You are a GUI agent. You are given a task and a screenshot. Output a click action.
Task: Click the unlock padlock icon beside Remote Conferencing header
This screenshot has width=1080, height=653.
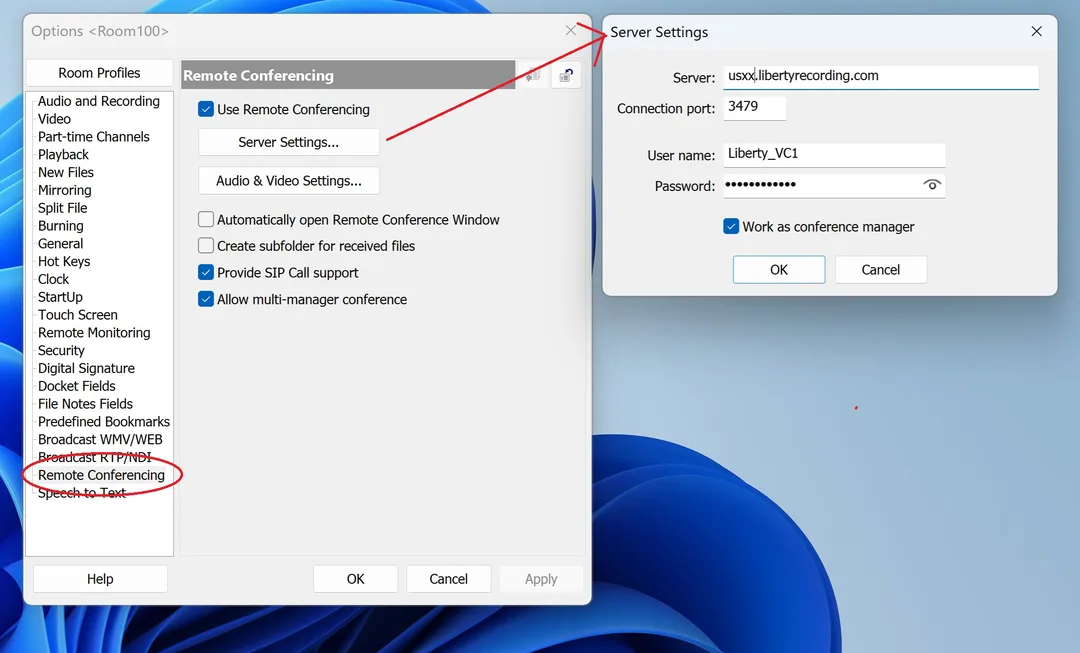565,75
